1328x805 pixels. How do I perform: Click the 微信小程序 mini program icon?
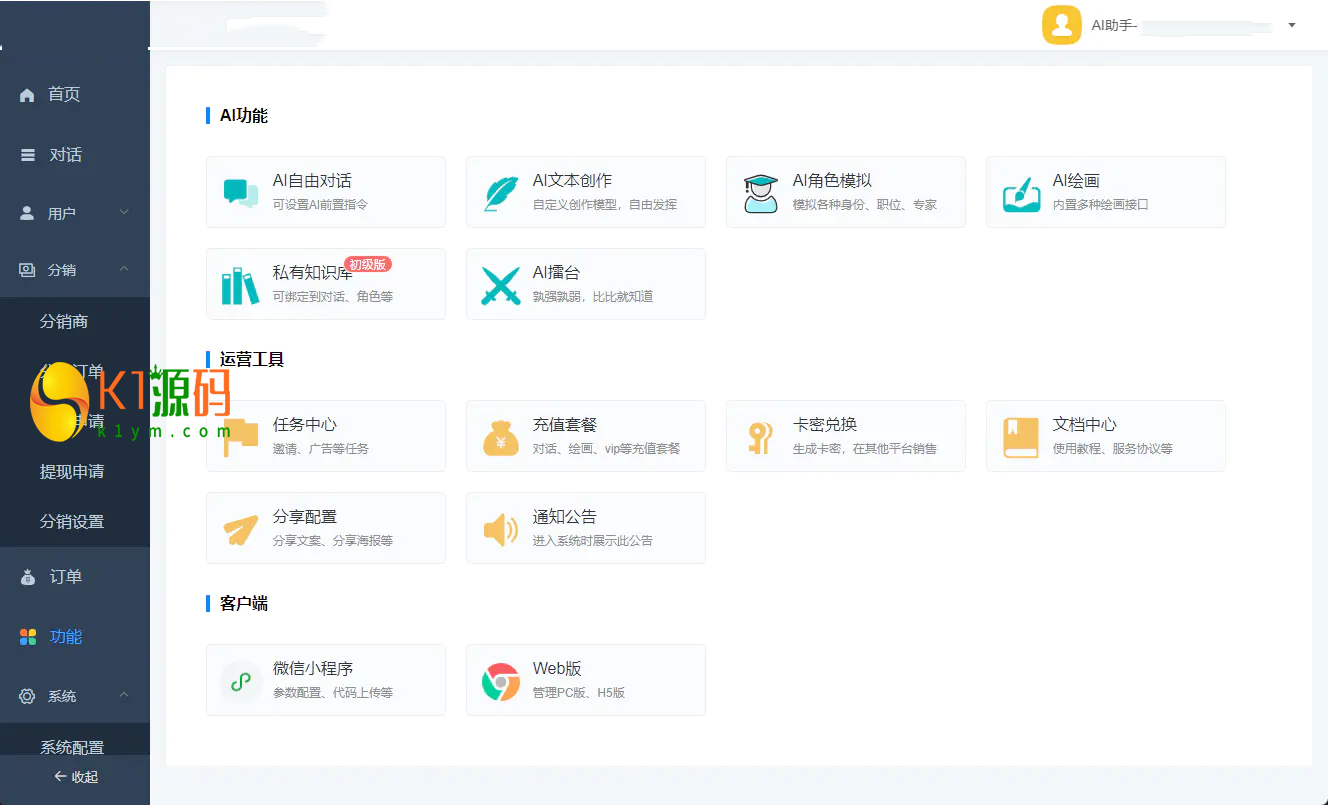240,681
